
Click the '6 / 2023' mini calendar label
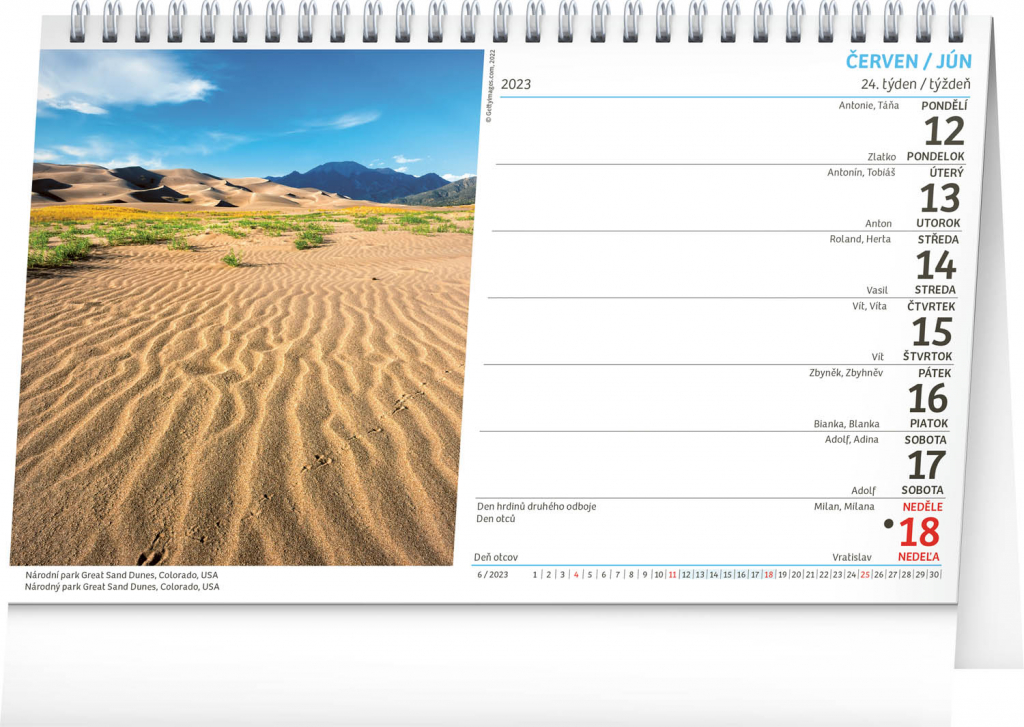pos(492,575)
